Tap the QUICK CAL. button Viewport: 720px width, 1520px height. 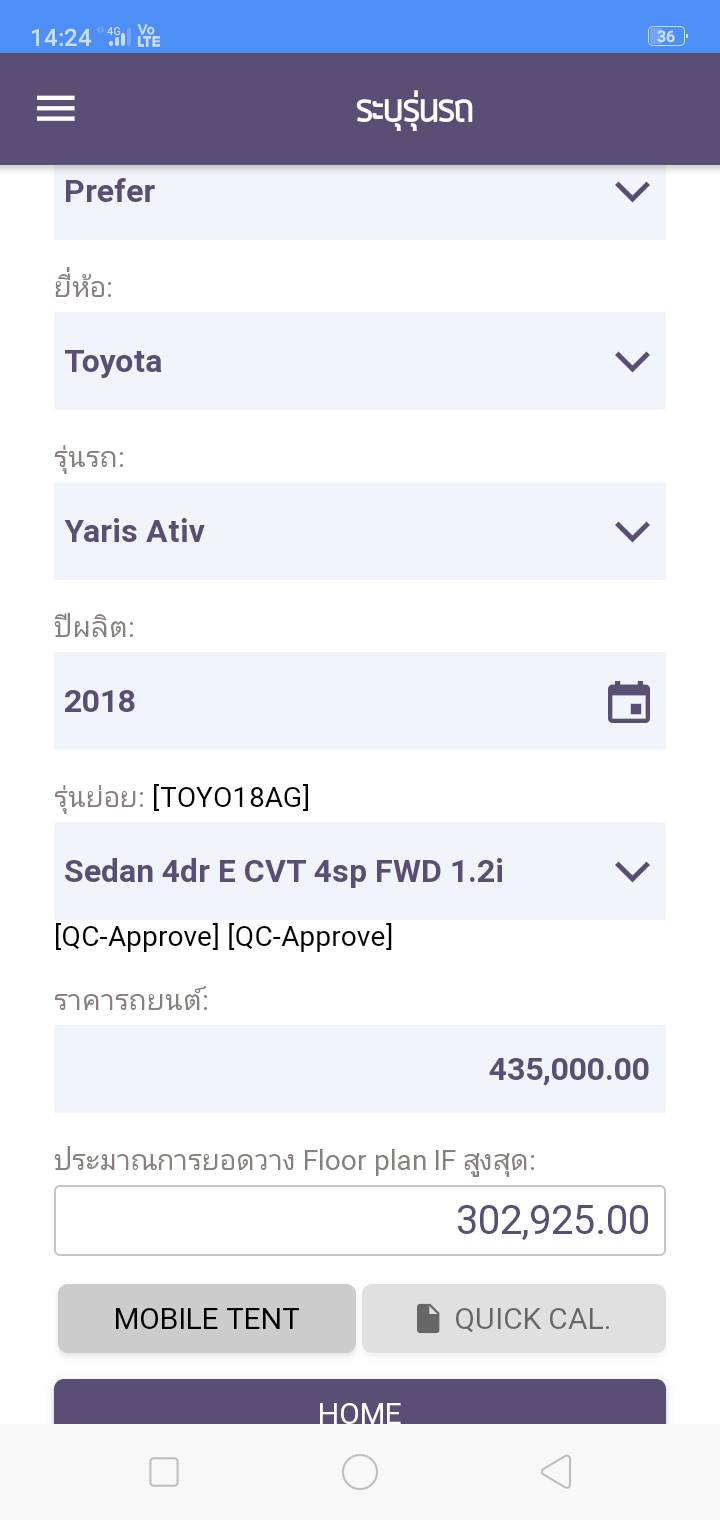tap(514, 1319)
